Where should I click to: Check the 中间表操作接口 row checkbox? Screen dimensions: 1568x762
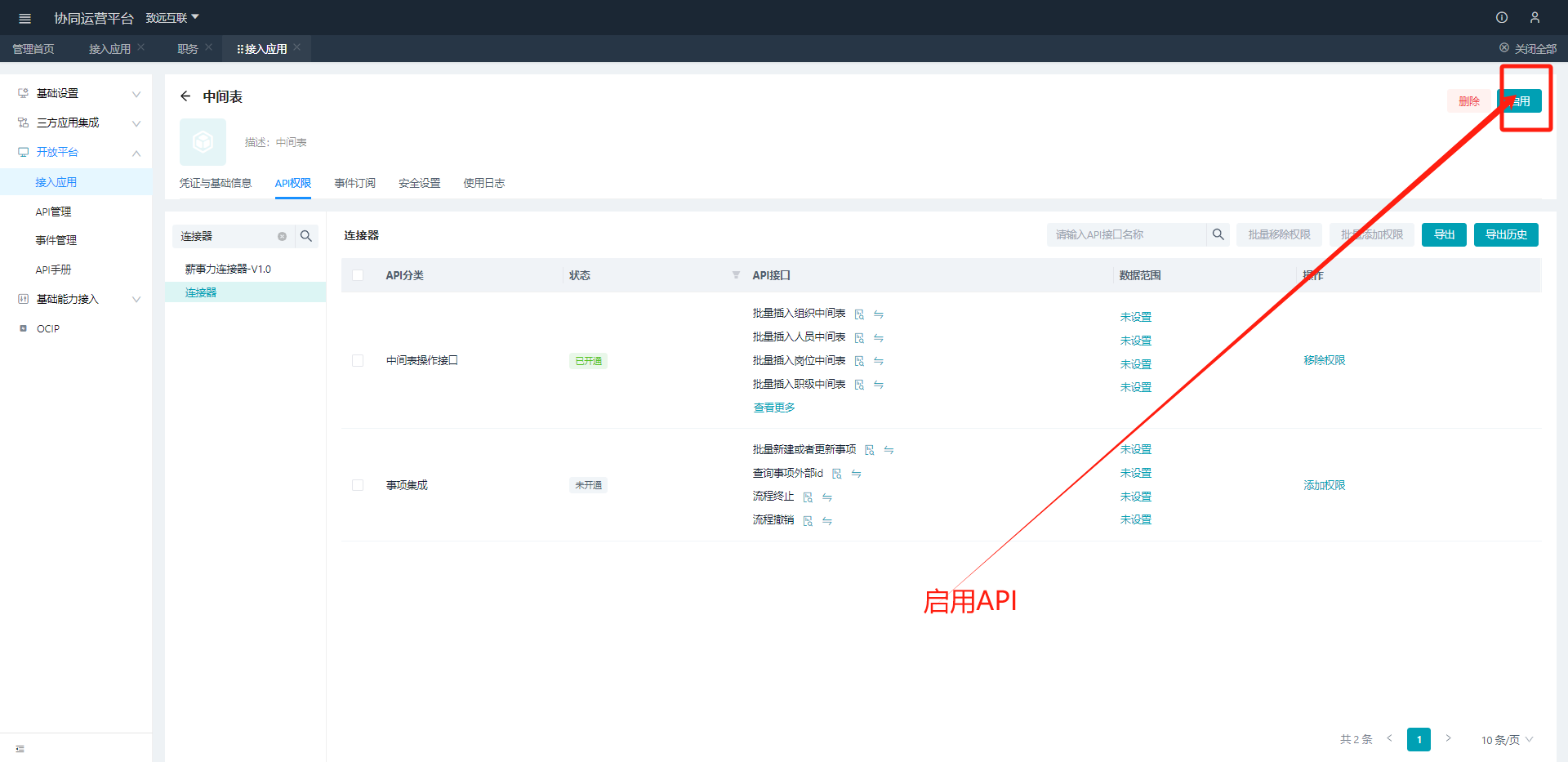[x=358, y=361]
